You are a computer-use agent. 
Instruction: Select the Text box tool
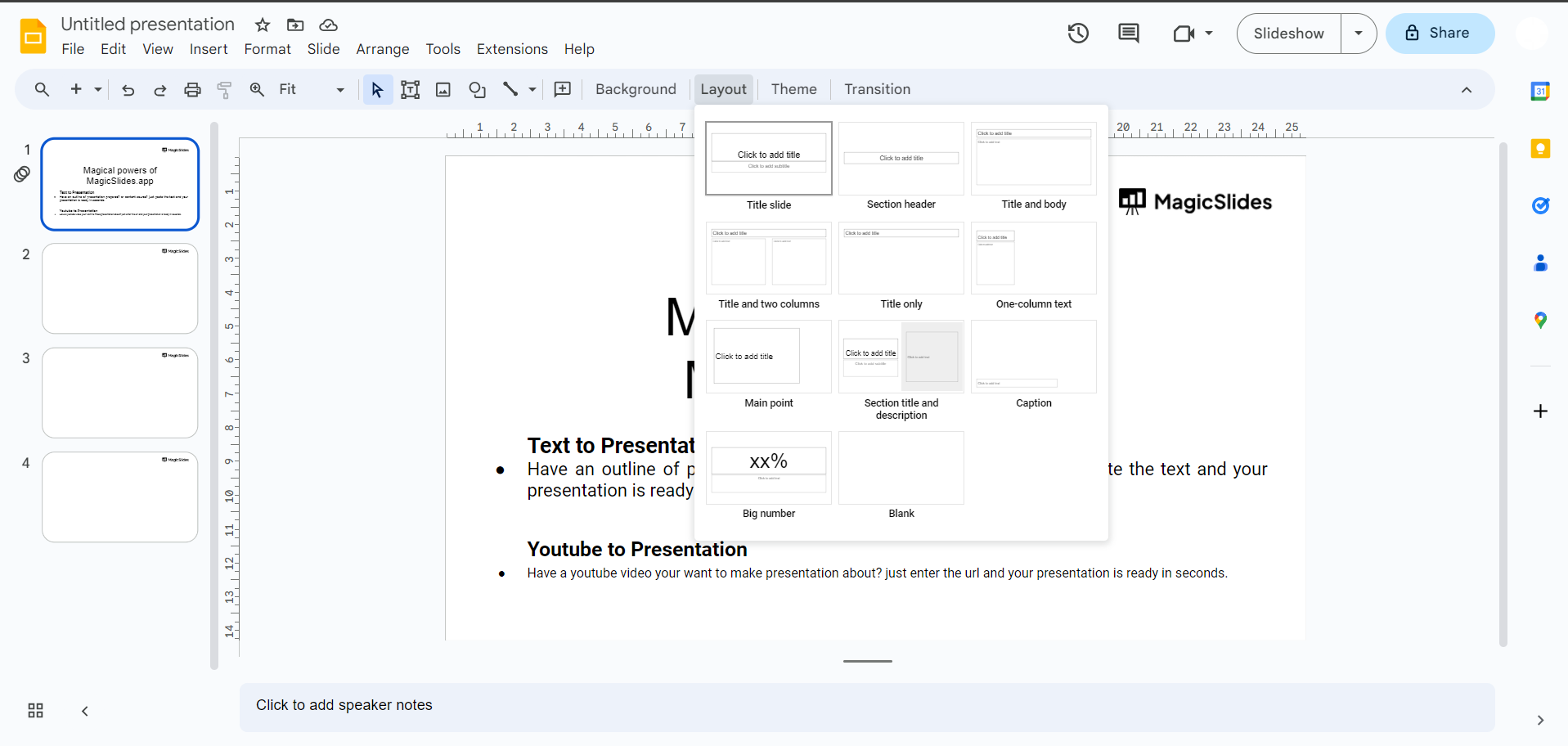click(x=410, y=90)
